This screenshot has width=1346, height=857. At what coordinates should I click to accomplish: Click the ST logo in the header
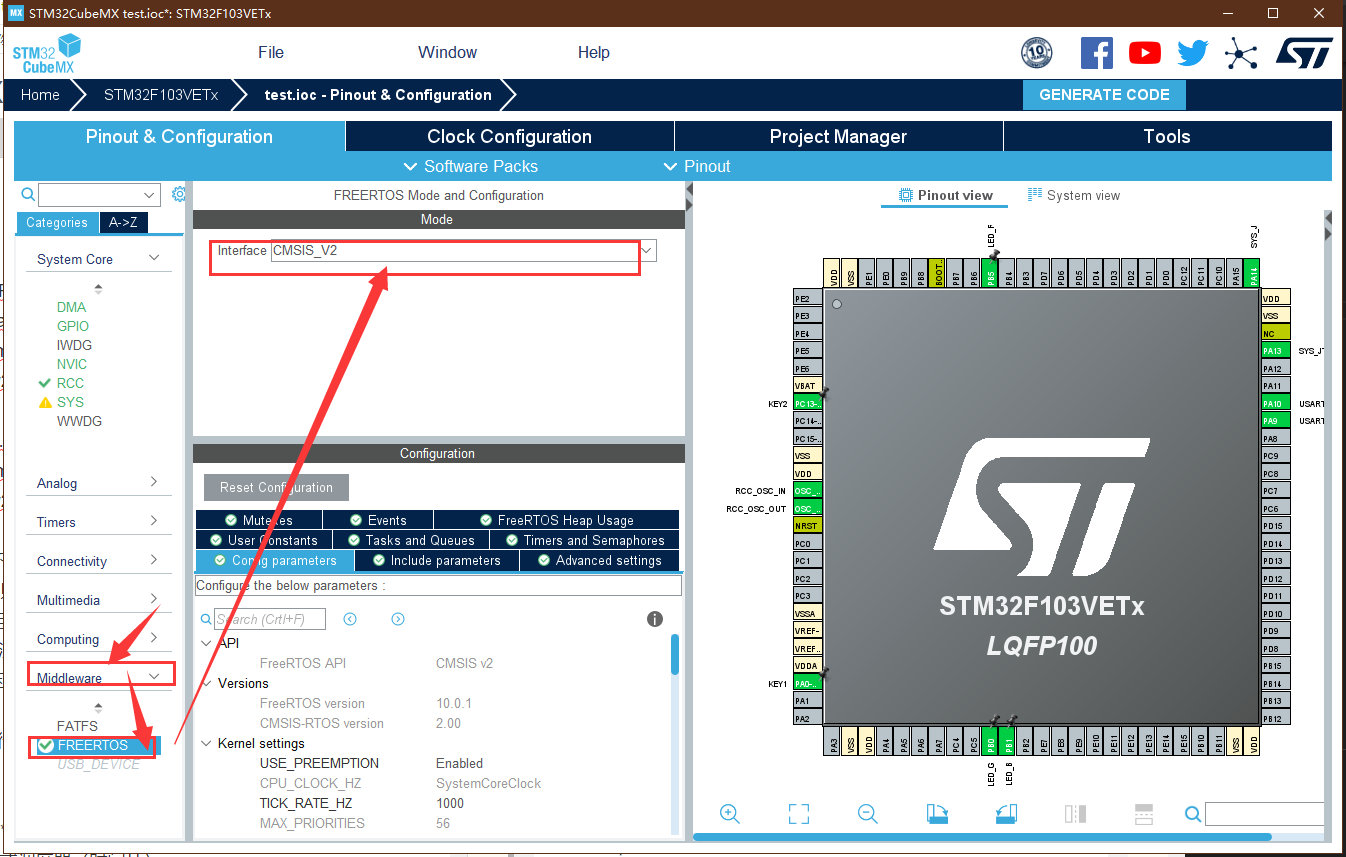[x=1304, y=53]
